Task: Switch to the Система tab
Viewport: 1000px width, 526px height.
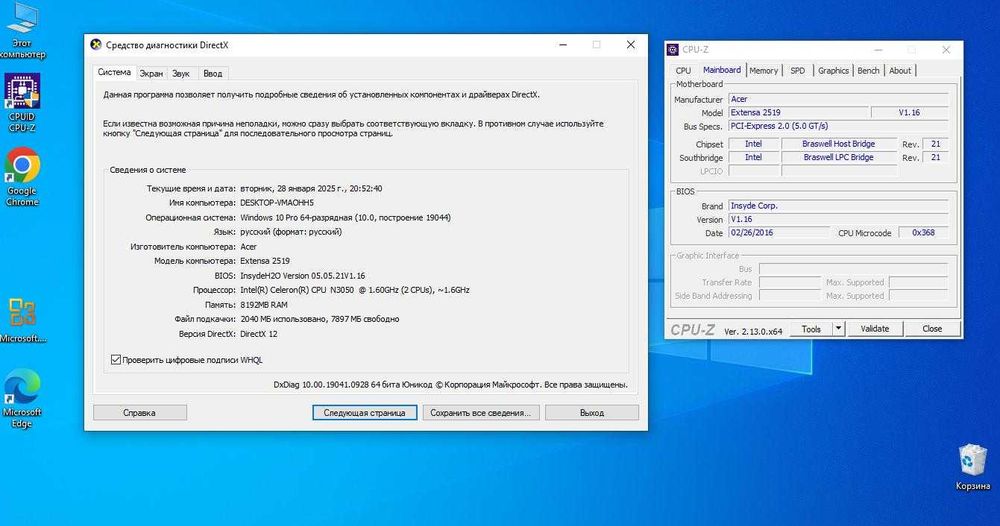Action: click(114, 72)
